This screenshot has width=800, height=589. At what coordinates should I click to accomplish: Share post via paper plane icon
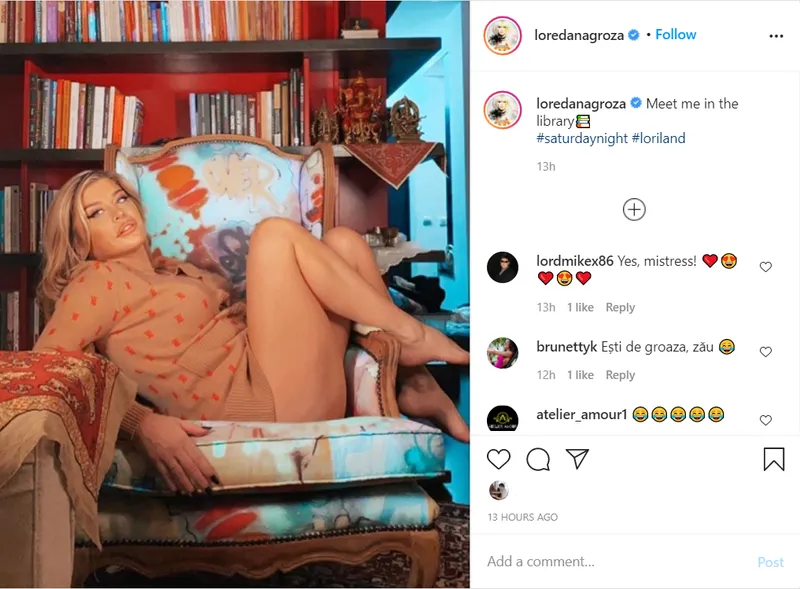point(578,459)
